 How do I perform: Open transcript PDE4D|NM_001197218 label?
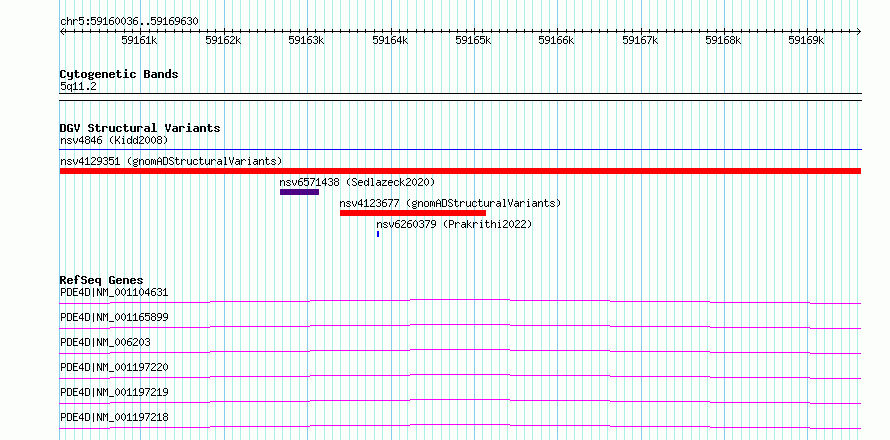[x=114, y=417]
